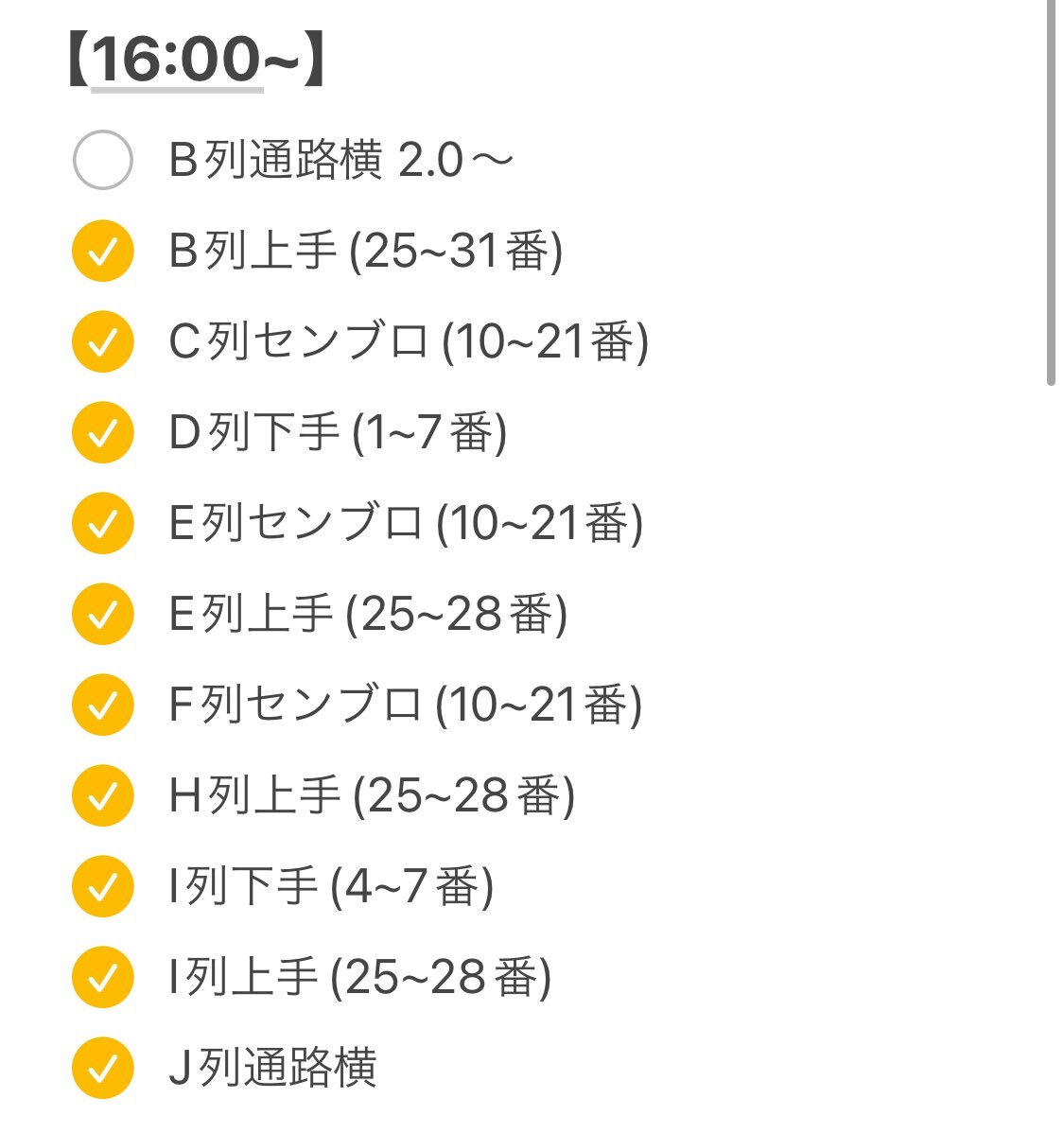Uncheck I列下手 (4~7番) checkbox
This screenshot has height=1133, width=1064.
(x=103, y=886)
